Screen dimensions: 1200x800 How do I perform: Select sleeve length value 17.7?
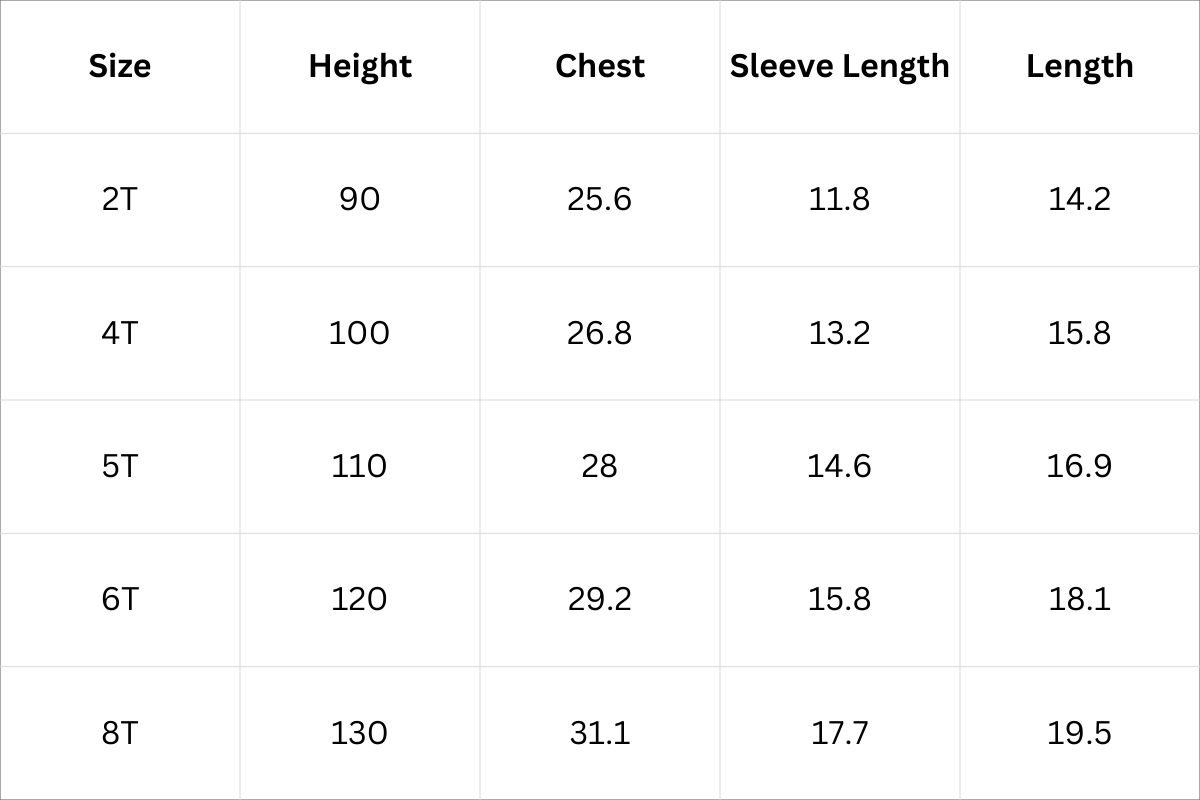[839, 733]
